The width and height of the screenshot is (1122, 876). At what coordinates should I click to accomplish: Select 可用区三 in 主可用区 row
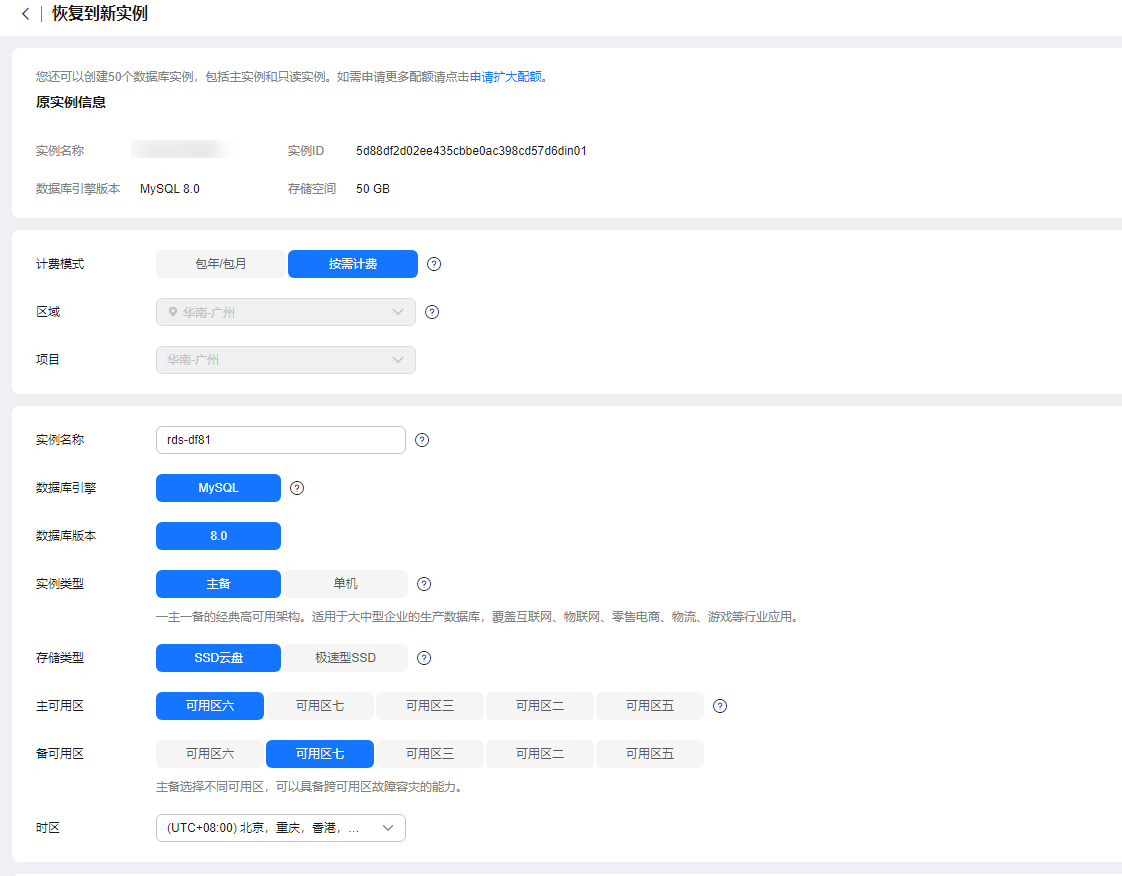[430, 706]
